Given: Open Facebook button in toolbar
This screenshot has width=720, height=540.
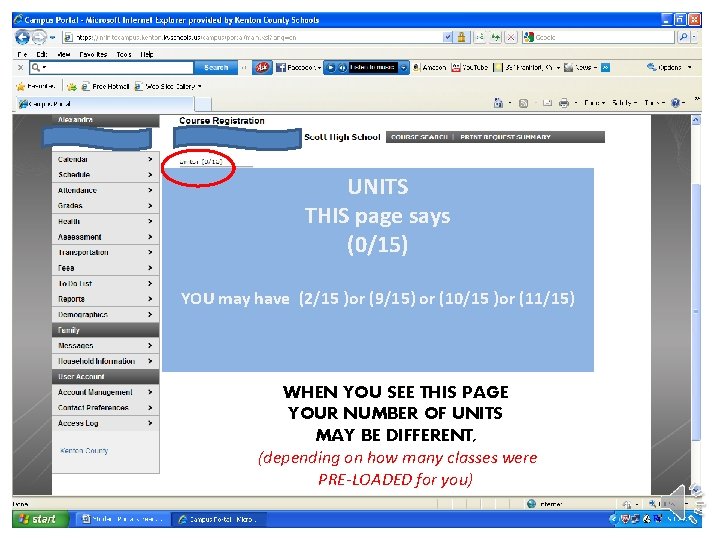Looking at the screenshot, I should coord(298,68).
